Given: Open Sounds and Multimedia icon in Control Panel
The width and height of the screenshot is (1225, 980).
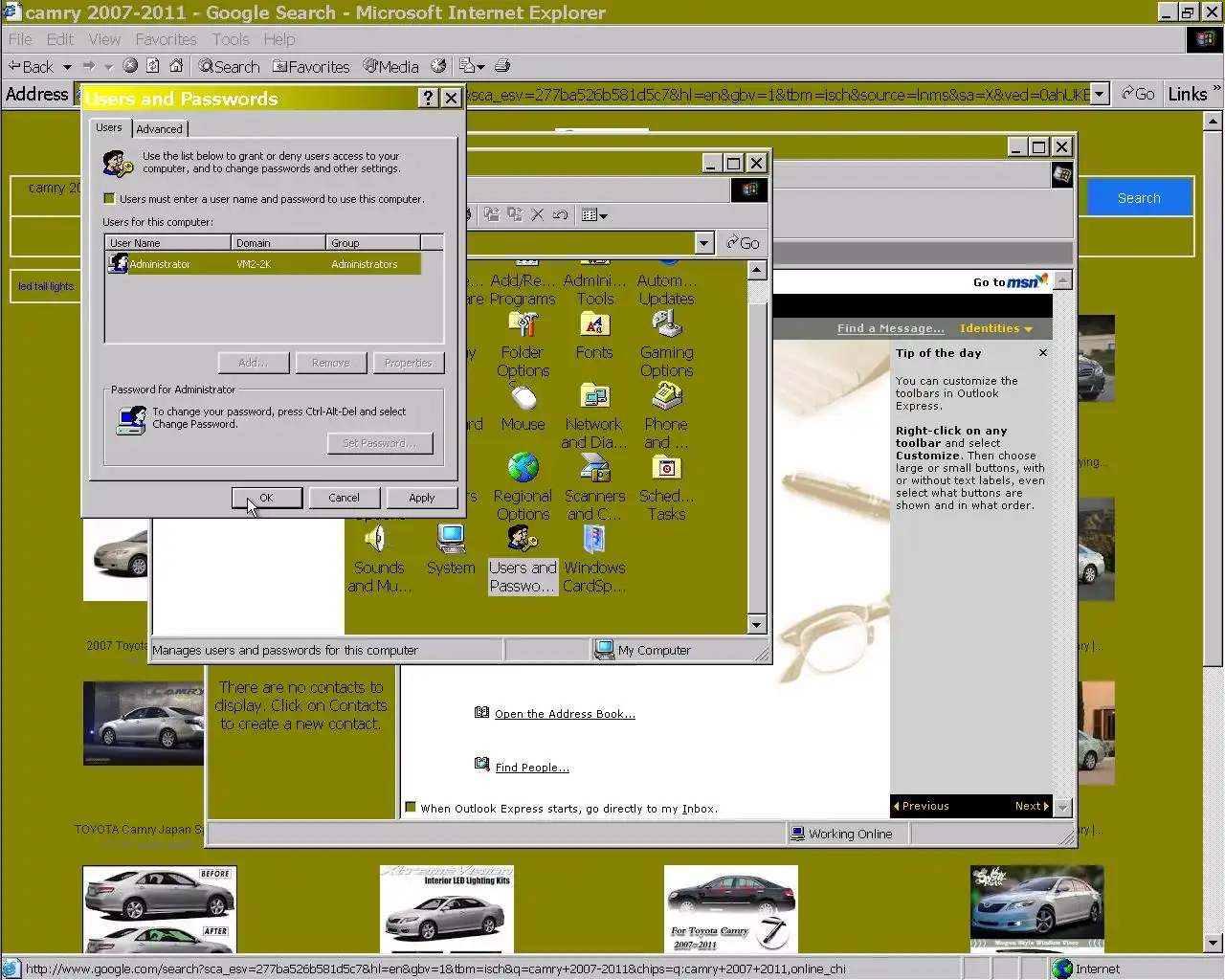Looking at the screenshot, I should click(x=379, y=559).
